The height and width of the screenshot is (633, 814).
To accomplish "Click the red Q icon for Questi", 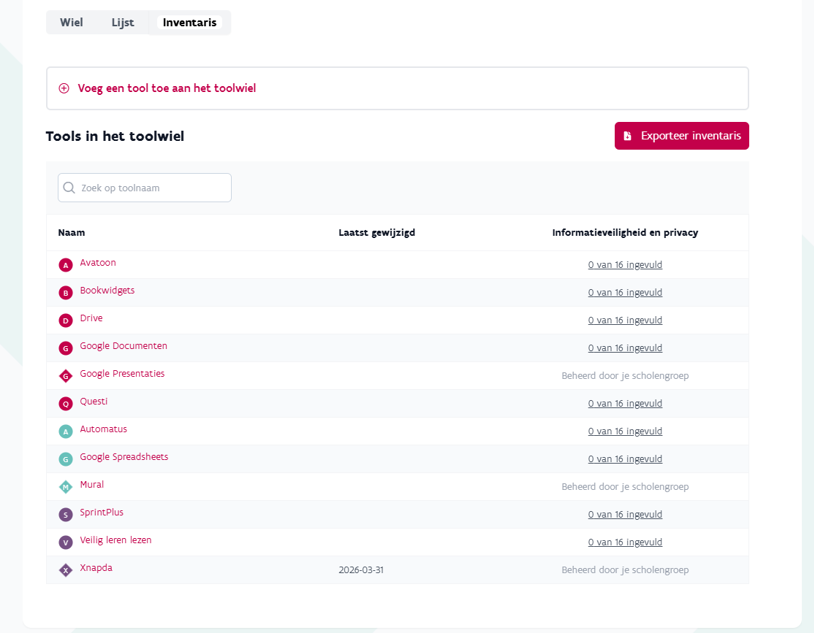I will [65, 404].
